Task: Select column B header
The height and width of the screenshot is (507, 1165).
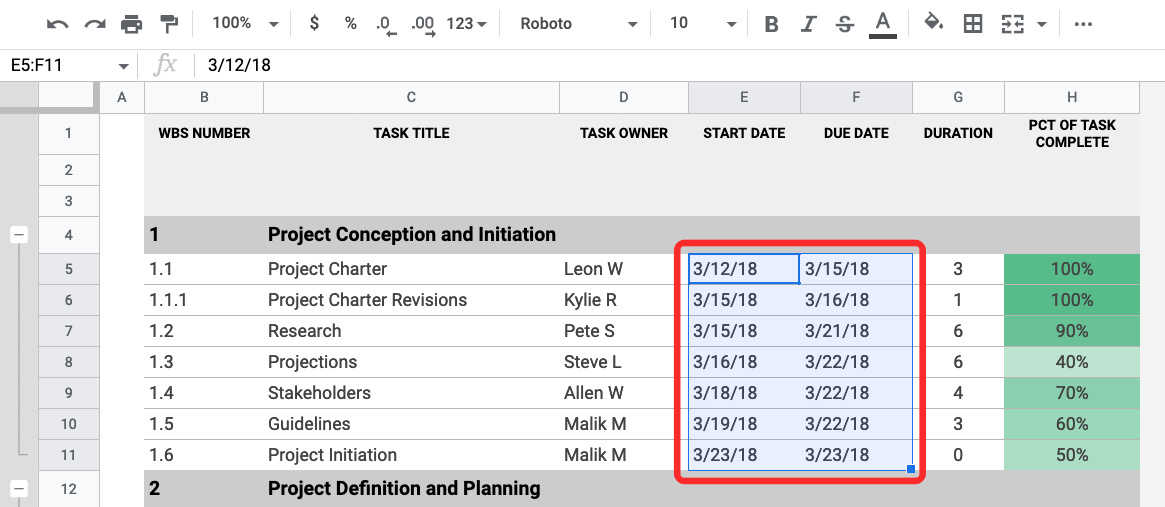Action: (x=204, y=97)
